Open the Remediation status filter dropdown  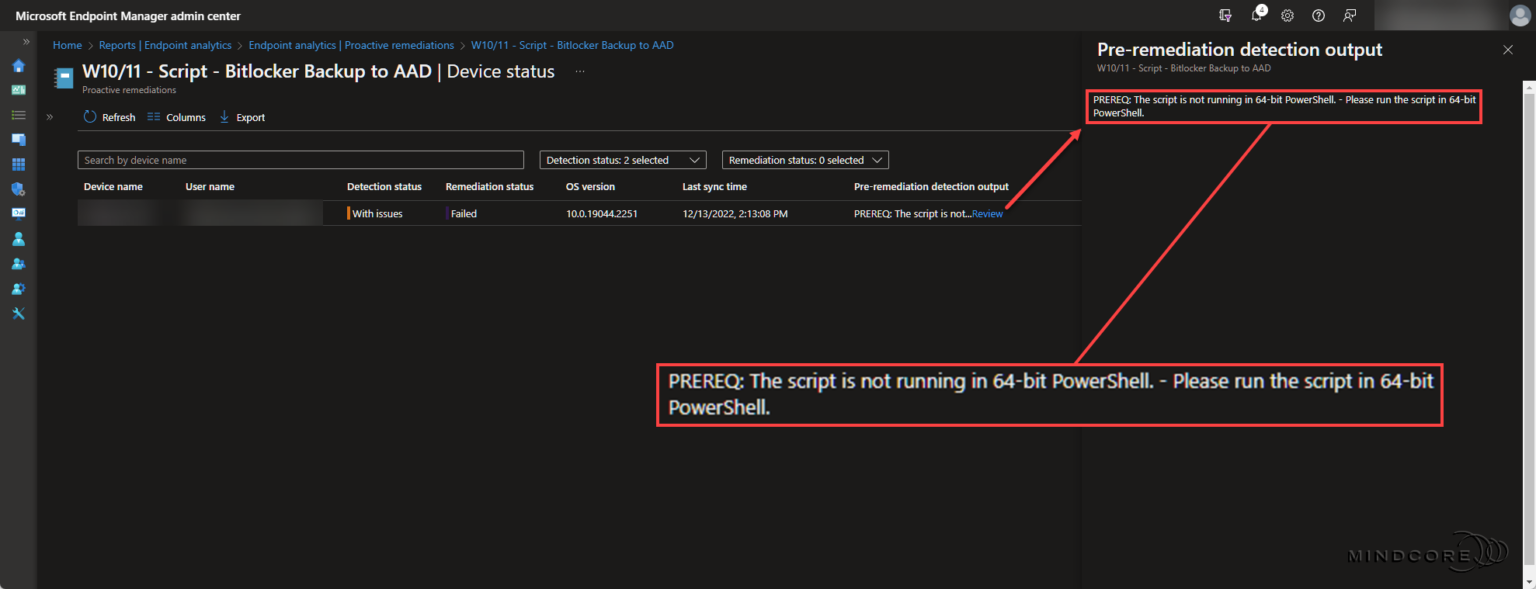(804, 159)
